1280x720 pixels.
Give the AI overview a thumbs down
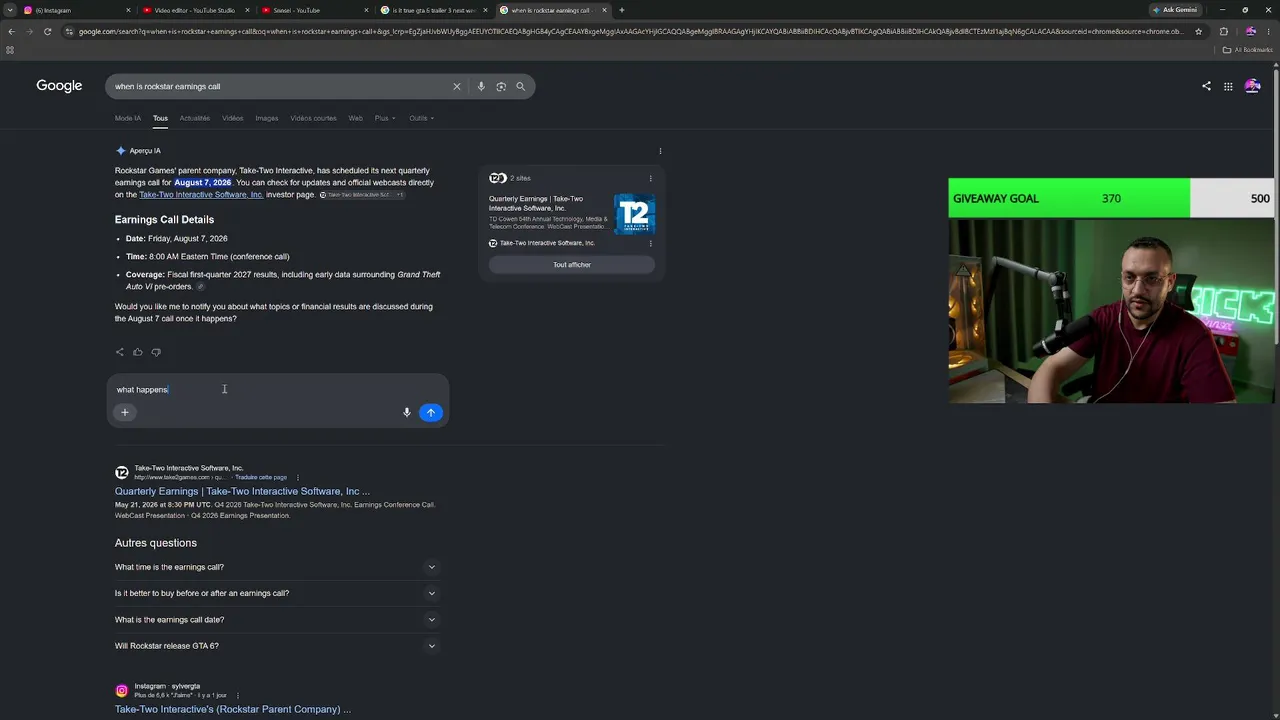(x=156, y=352)
